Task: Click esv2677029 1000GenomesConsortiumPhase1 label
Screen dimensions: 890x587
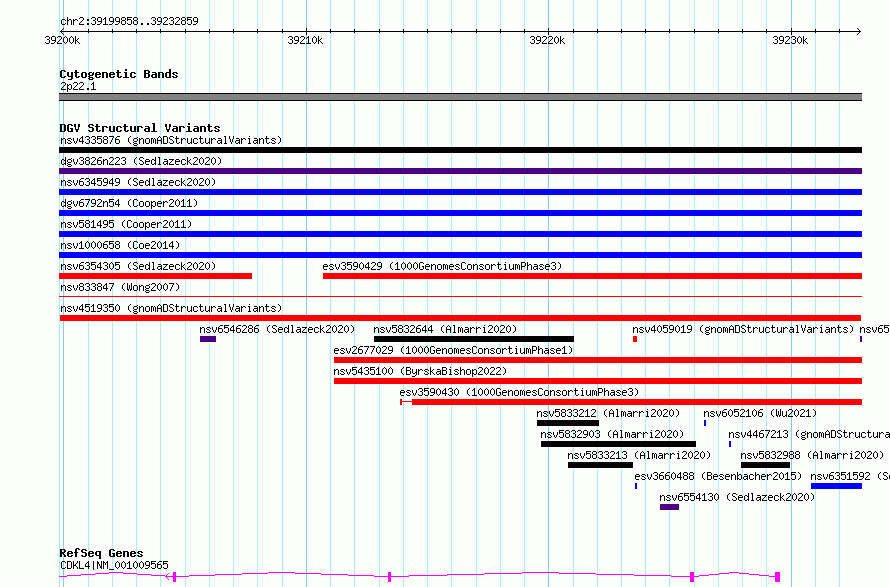Action: click(x=453, y=350)
